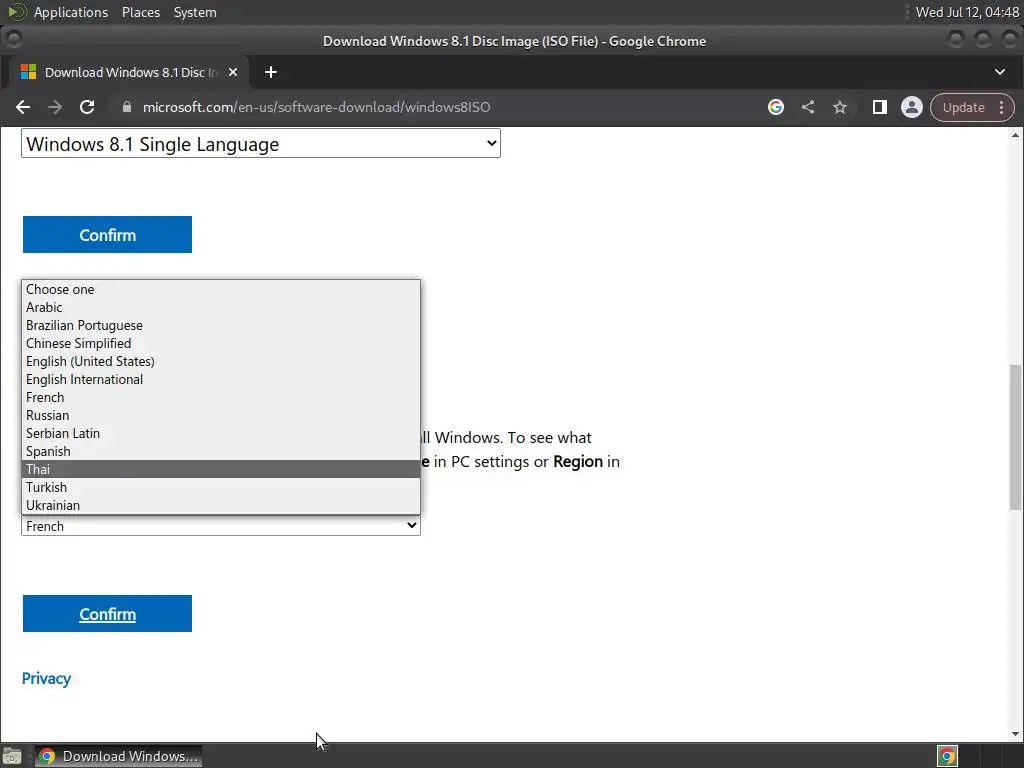Click the show desktop icon in taskbar

click(12, 757)
